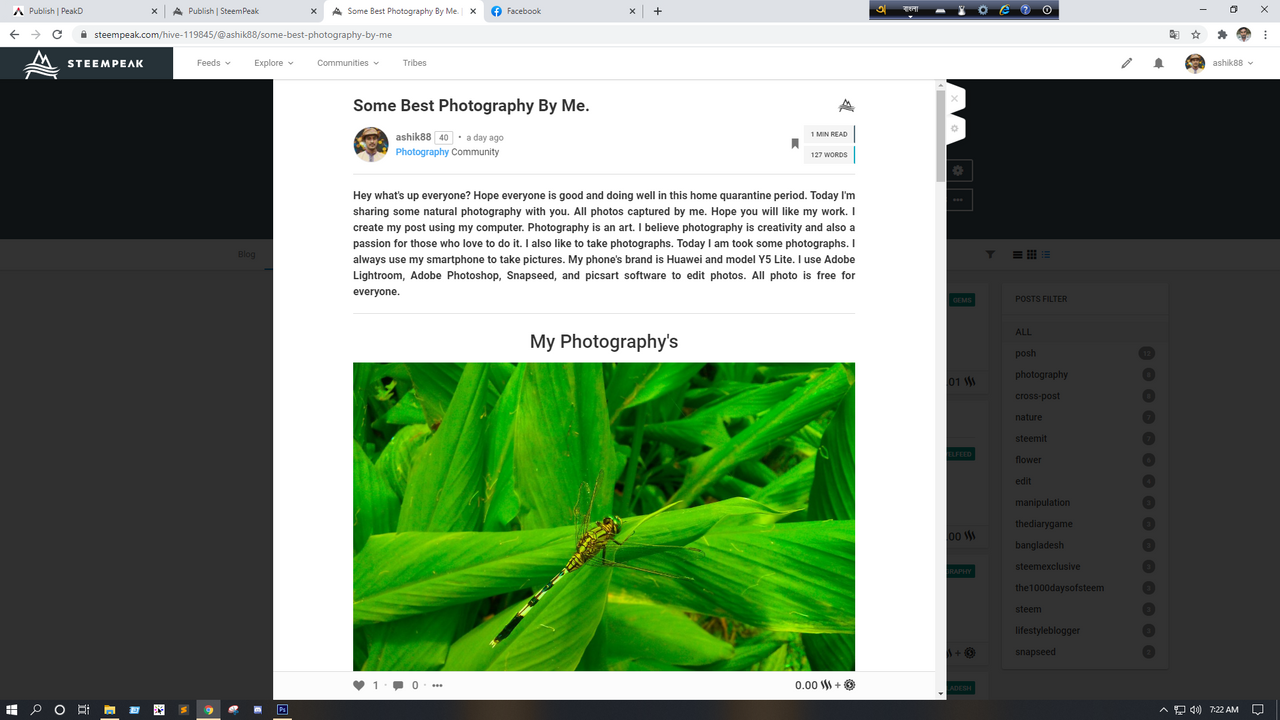This screenshot has width=1280, height=720.
Task: Click the reputation badge 40
Action: [x=443, y=138]
